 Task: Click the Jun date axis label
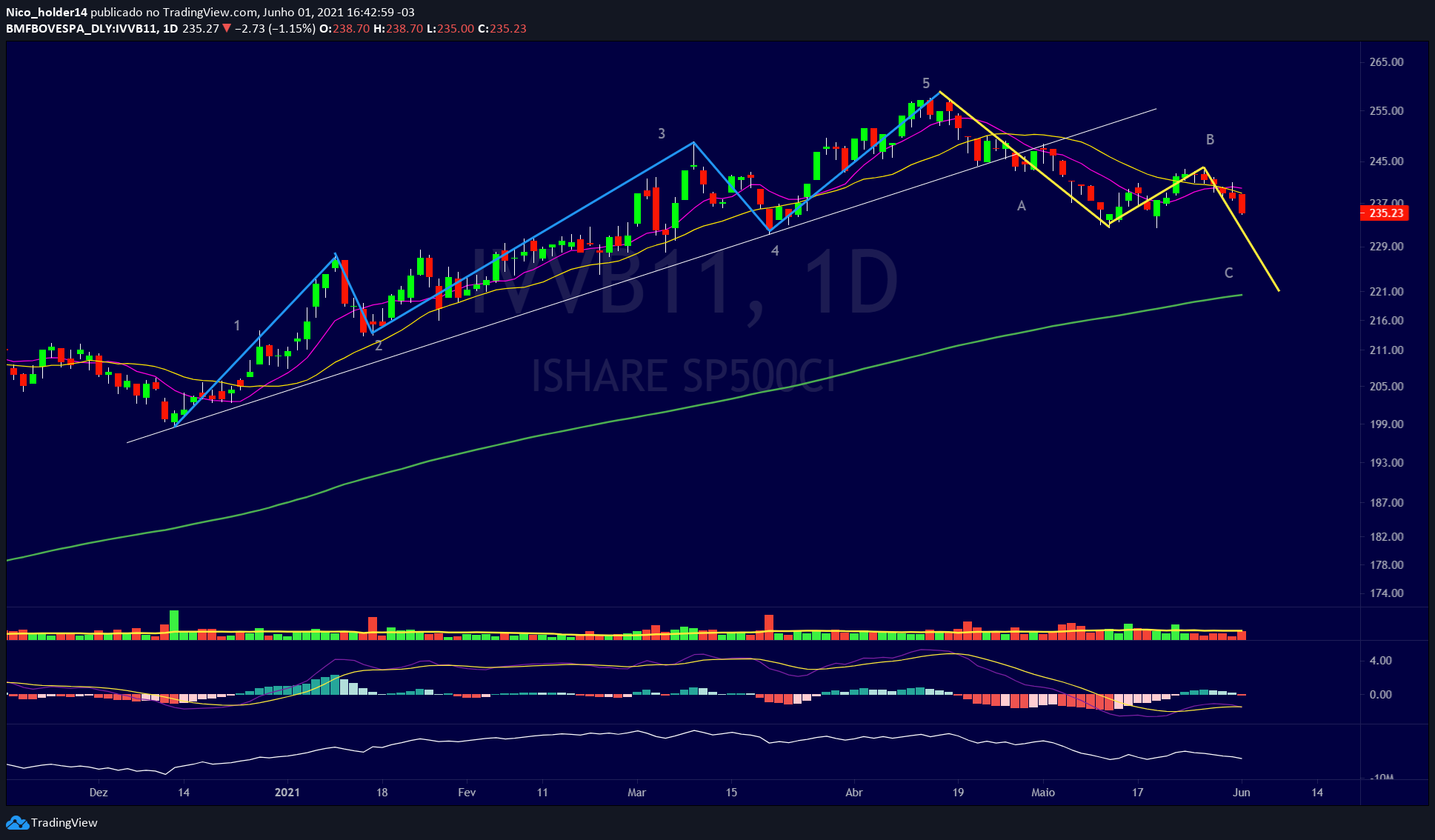coord(1242,792)
